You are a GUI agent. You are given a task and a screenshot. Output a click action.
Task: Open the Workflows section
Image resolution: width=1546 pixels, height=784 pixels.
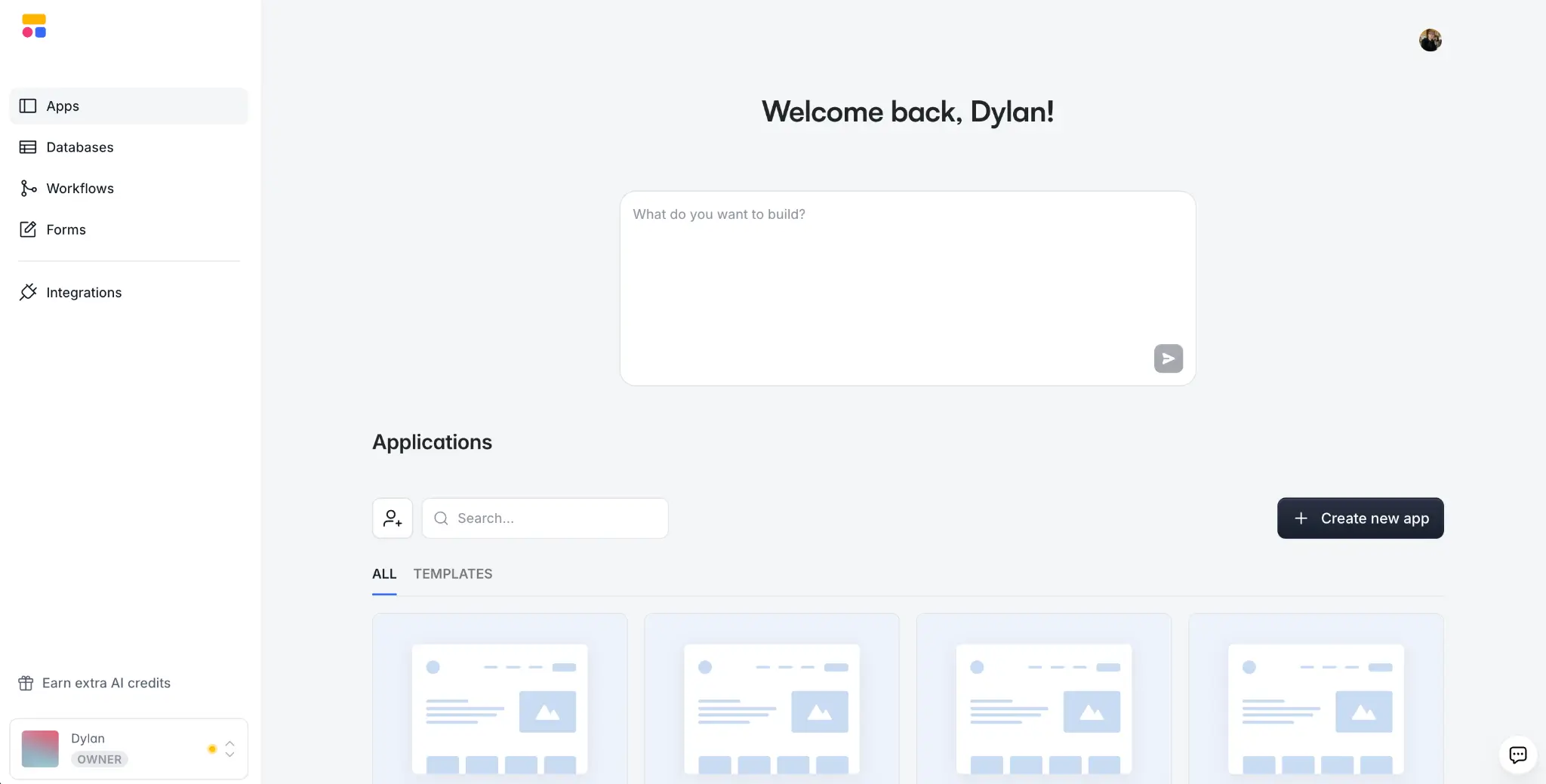pos(80,188)
